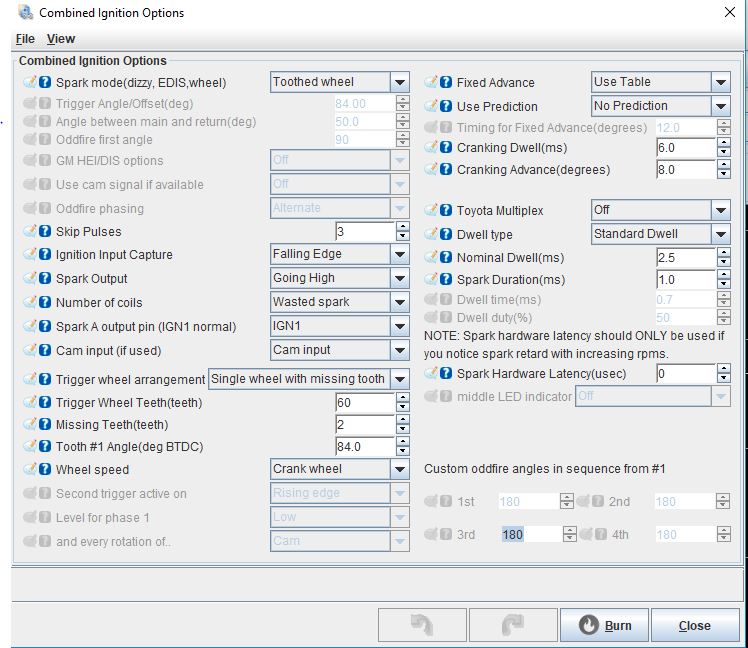Increase Skip Pulses with up arrow
This screenshot has width=748, height=648.
[x=402, y=227]
